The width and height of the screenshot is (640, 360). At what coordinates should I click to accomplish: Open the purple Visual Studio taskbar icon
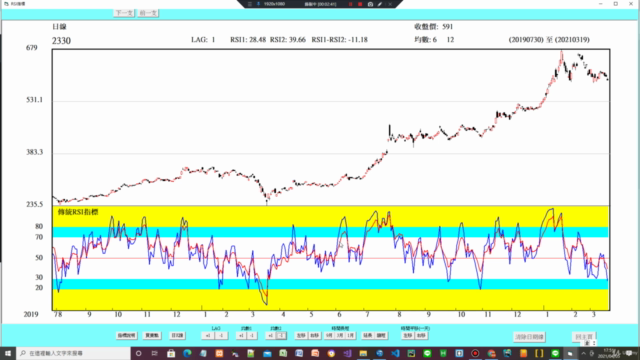pyautogui.click(x=347, y=353)
